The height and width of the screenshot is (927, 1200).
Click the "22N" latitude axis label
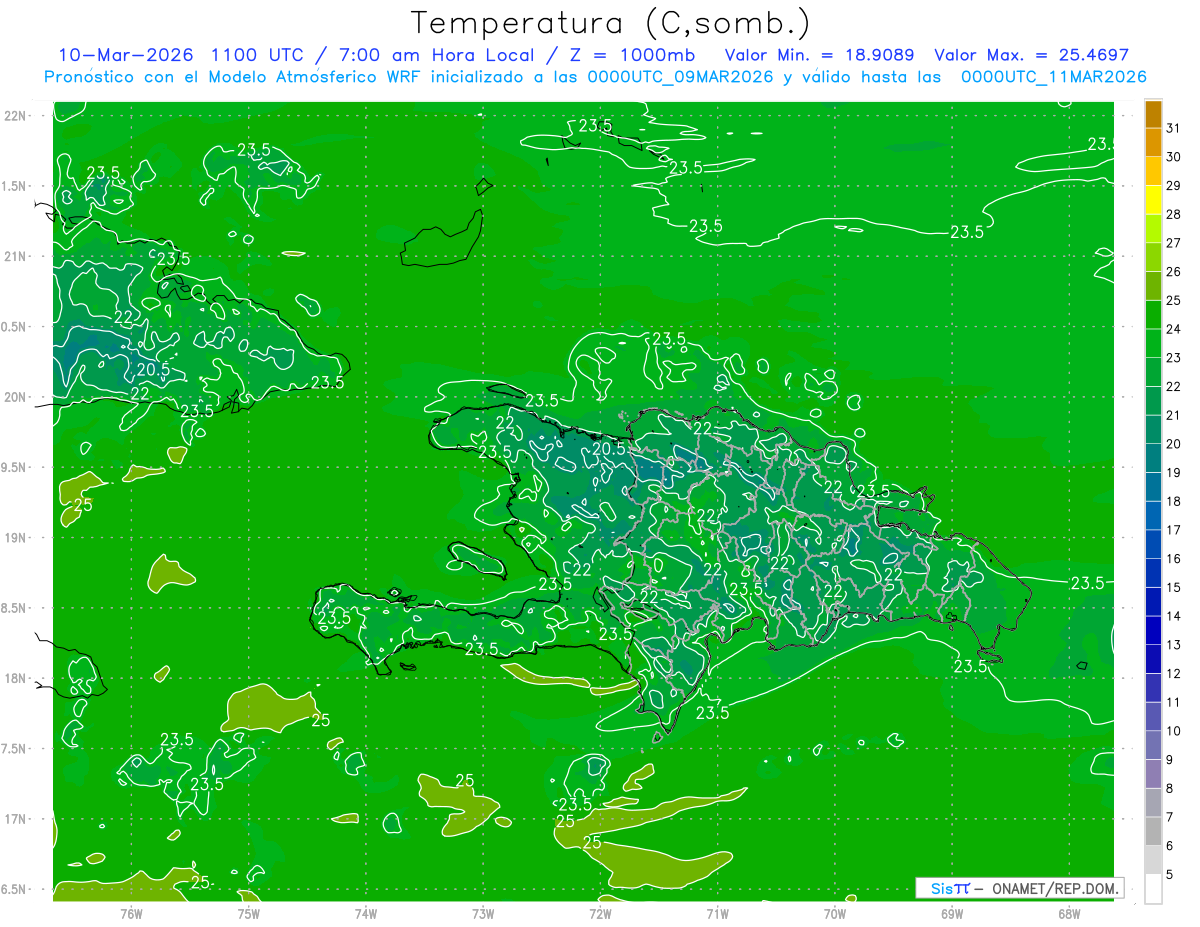(x=13, y=115)
